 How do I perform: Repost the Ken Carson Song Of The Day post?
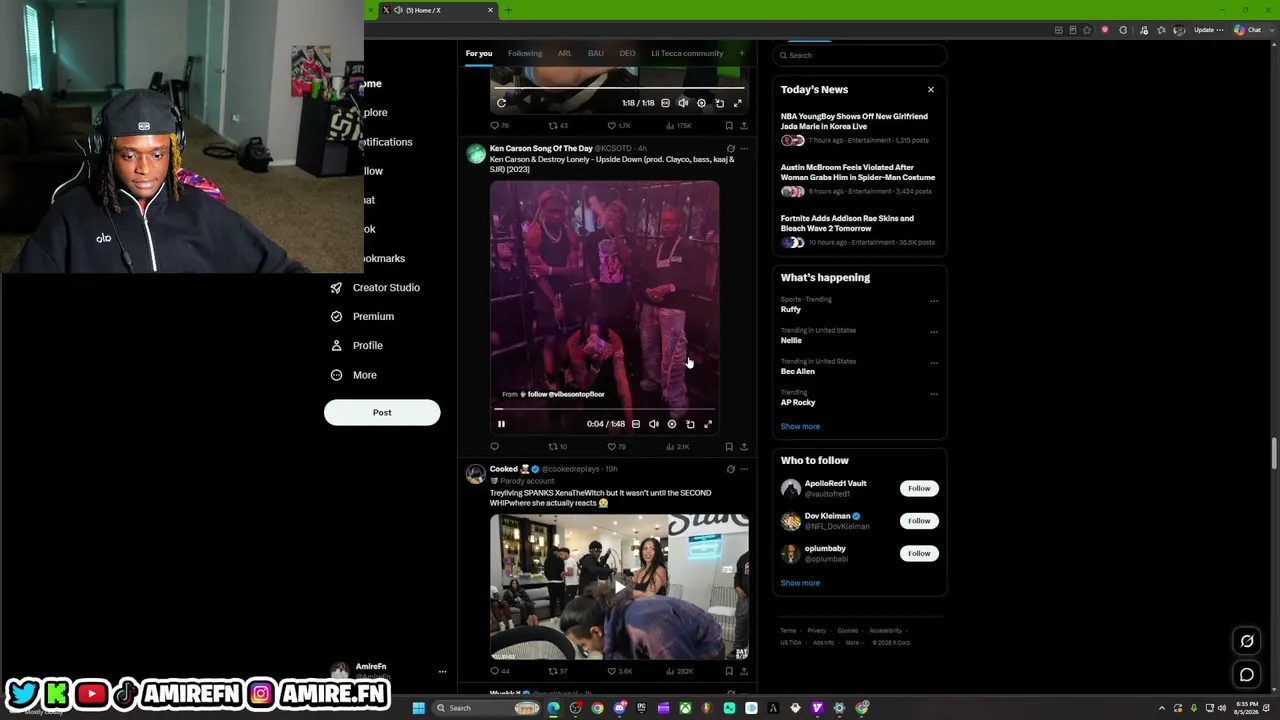coord(557,447)
